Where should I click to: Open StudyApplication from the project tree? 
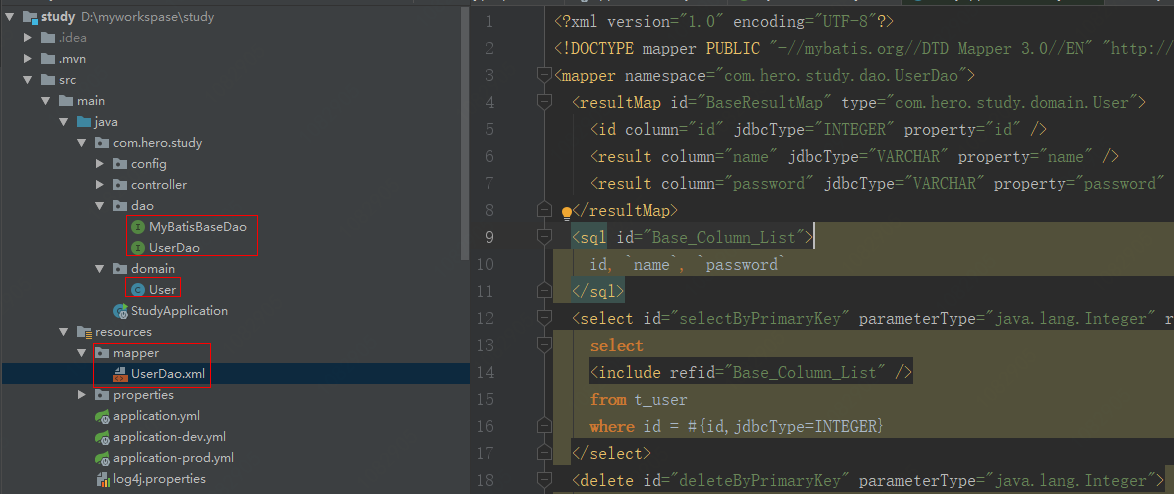click(179, 311)
